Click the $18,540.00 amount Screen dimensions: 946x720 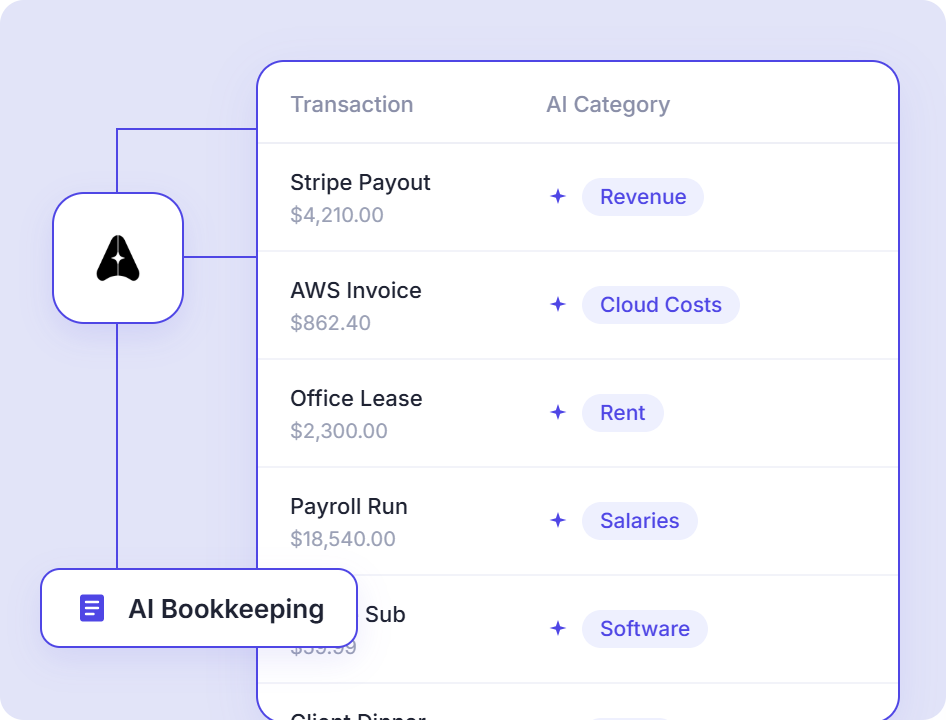click(343, 539)
